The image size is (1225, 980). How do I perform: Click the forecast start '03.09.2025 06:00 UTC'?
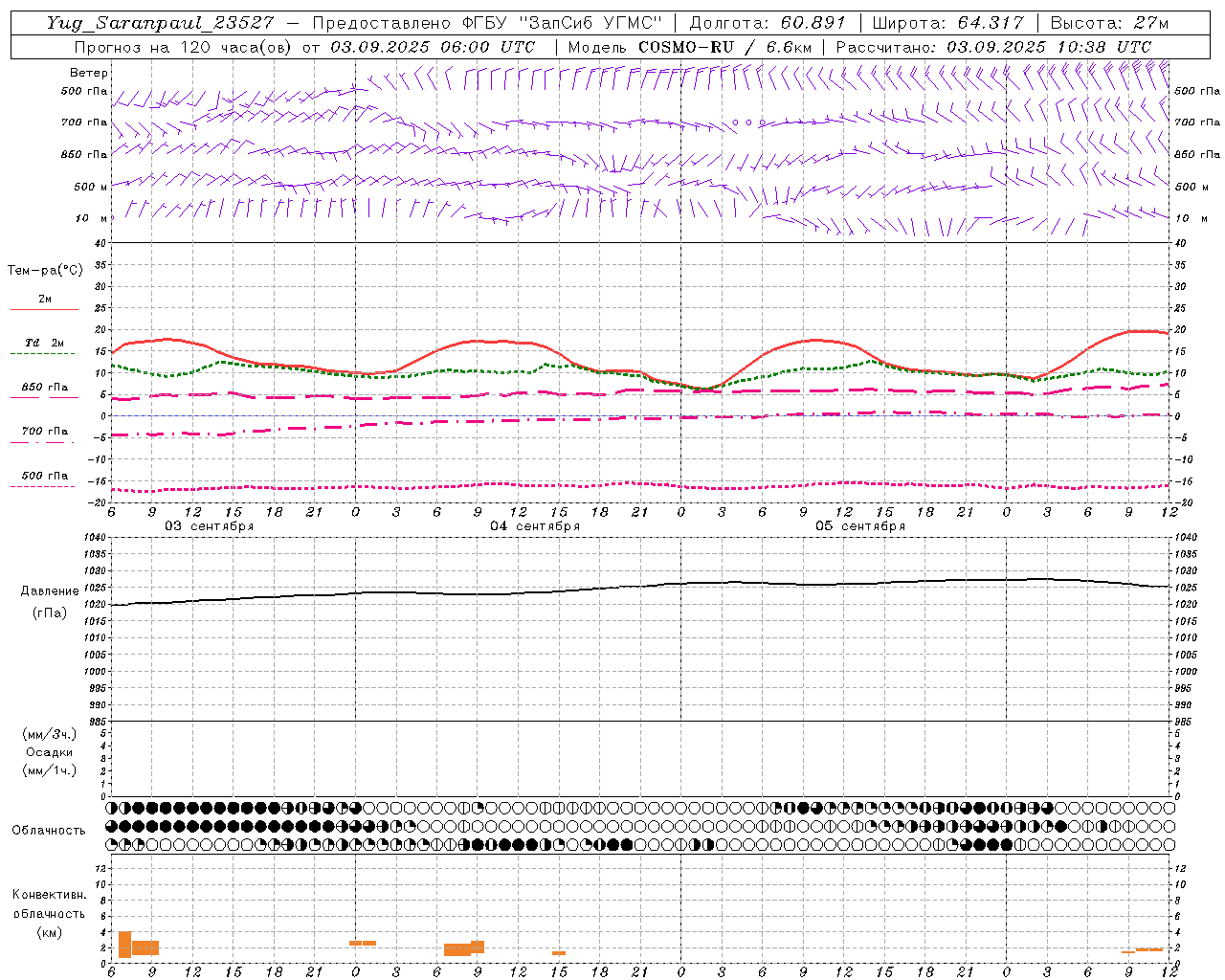point(433,47)
